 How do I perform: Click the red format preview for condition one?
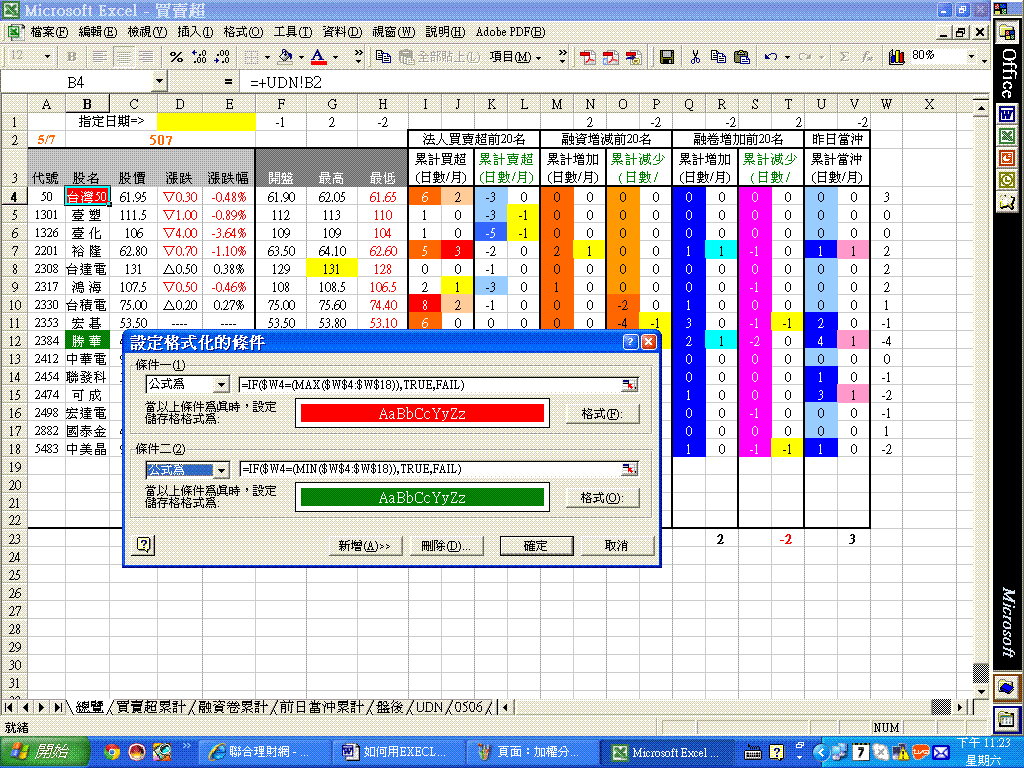[x=422, y=413]
